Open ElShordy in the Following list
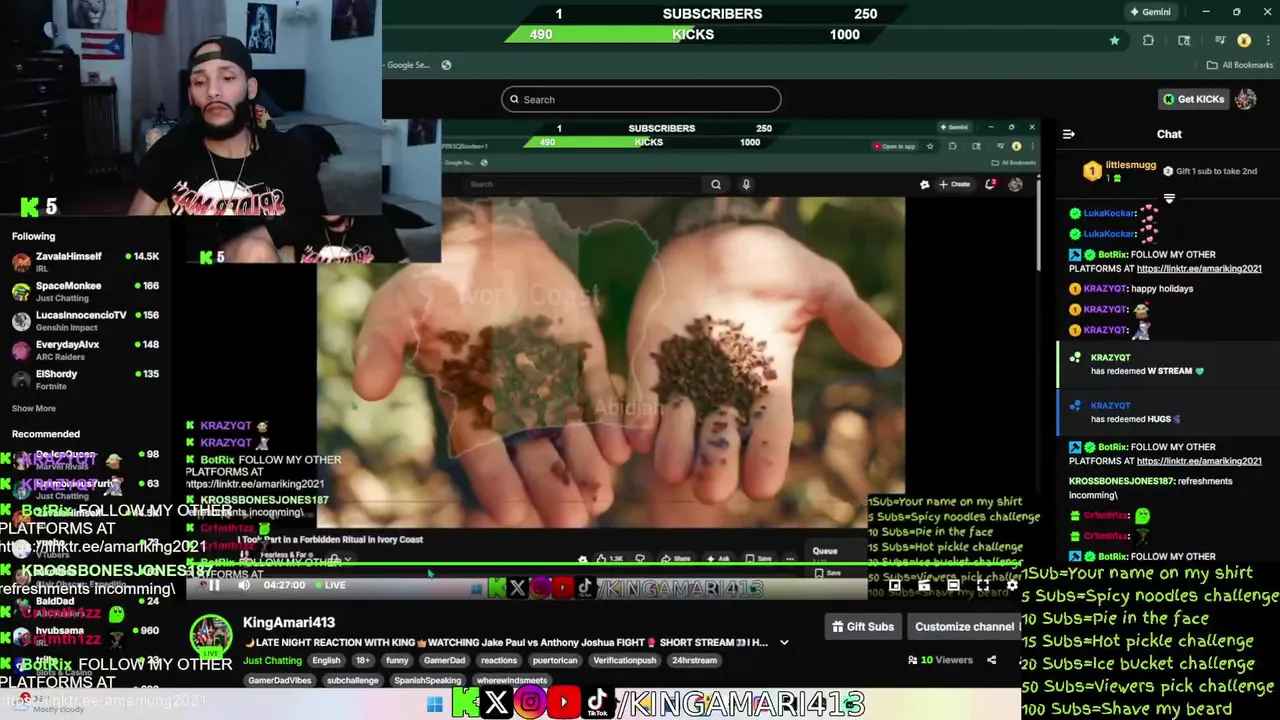The image size is (1280, 720). pos(85,380)
